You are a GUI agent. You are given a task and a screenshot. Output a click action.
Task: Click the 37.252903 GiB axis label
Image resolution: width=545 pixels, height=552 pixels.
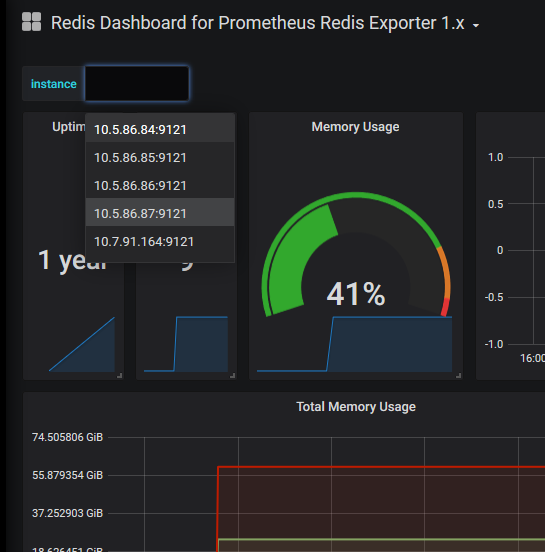click(x=68, y=513)
